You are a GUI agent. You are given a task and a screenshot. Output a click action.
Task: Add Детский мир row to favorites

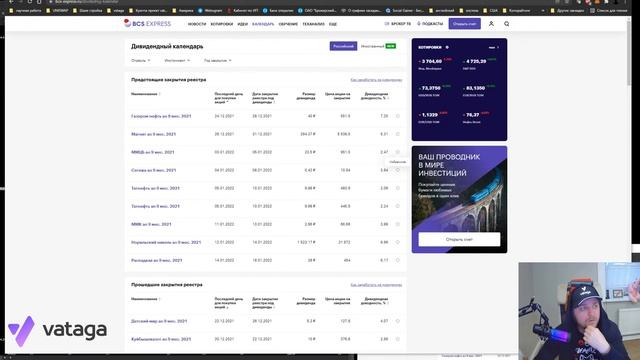pos(398,321)
